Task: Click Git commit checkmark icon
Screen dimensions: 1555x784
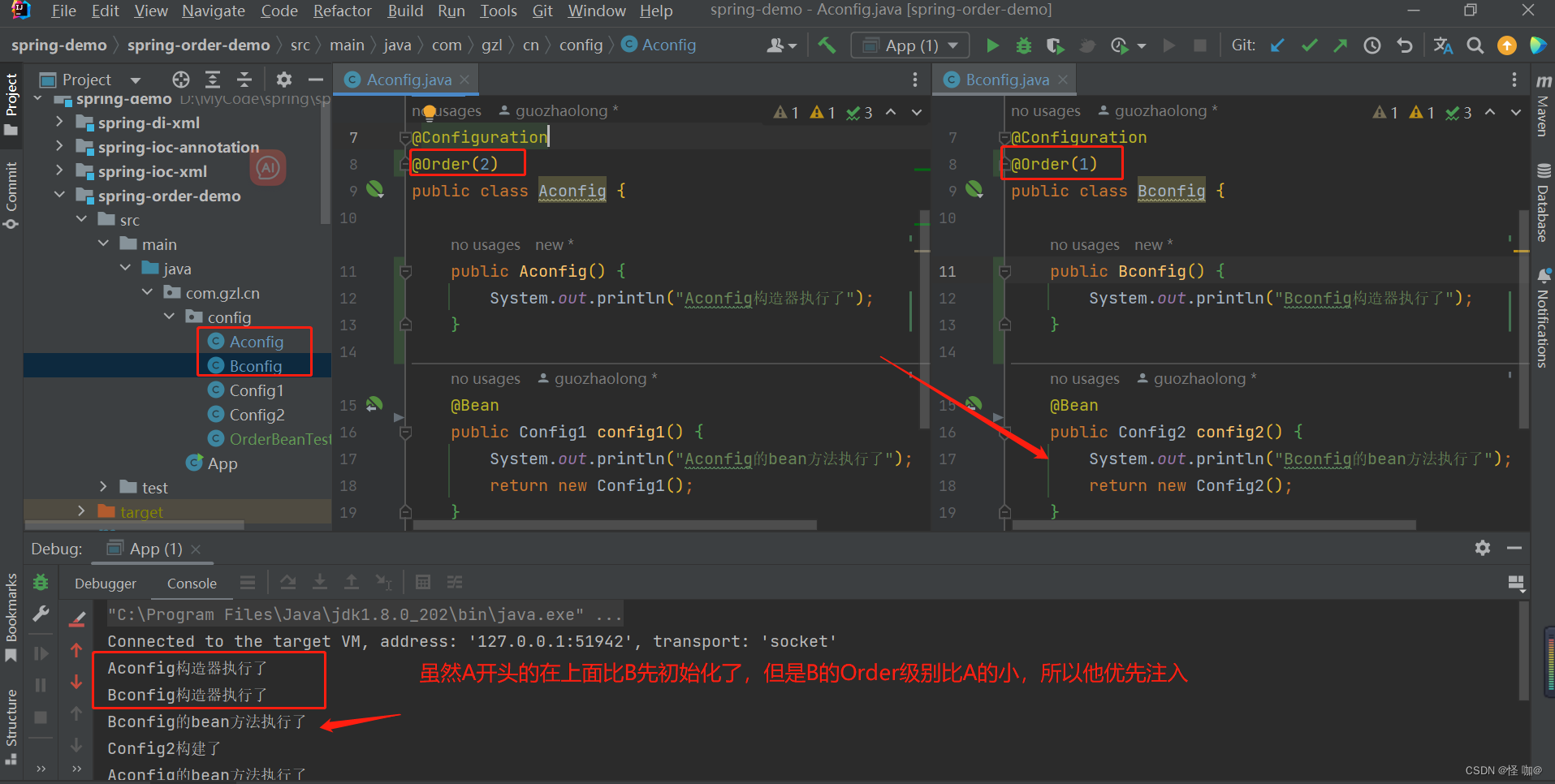Action: (x=1309, y=45)
